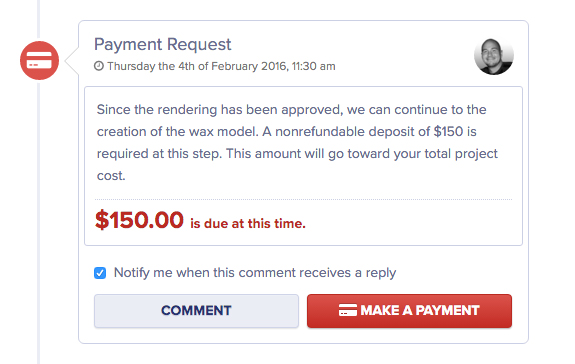Image resolution: width=575 pixels, height=364 pixels.
Task: Uncheck the reply notification checkbox
Action: (100, 273)
